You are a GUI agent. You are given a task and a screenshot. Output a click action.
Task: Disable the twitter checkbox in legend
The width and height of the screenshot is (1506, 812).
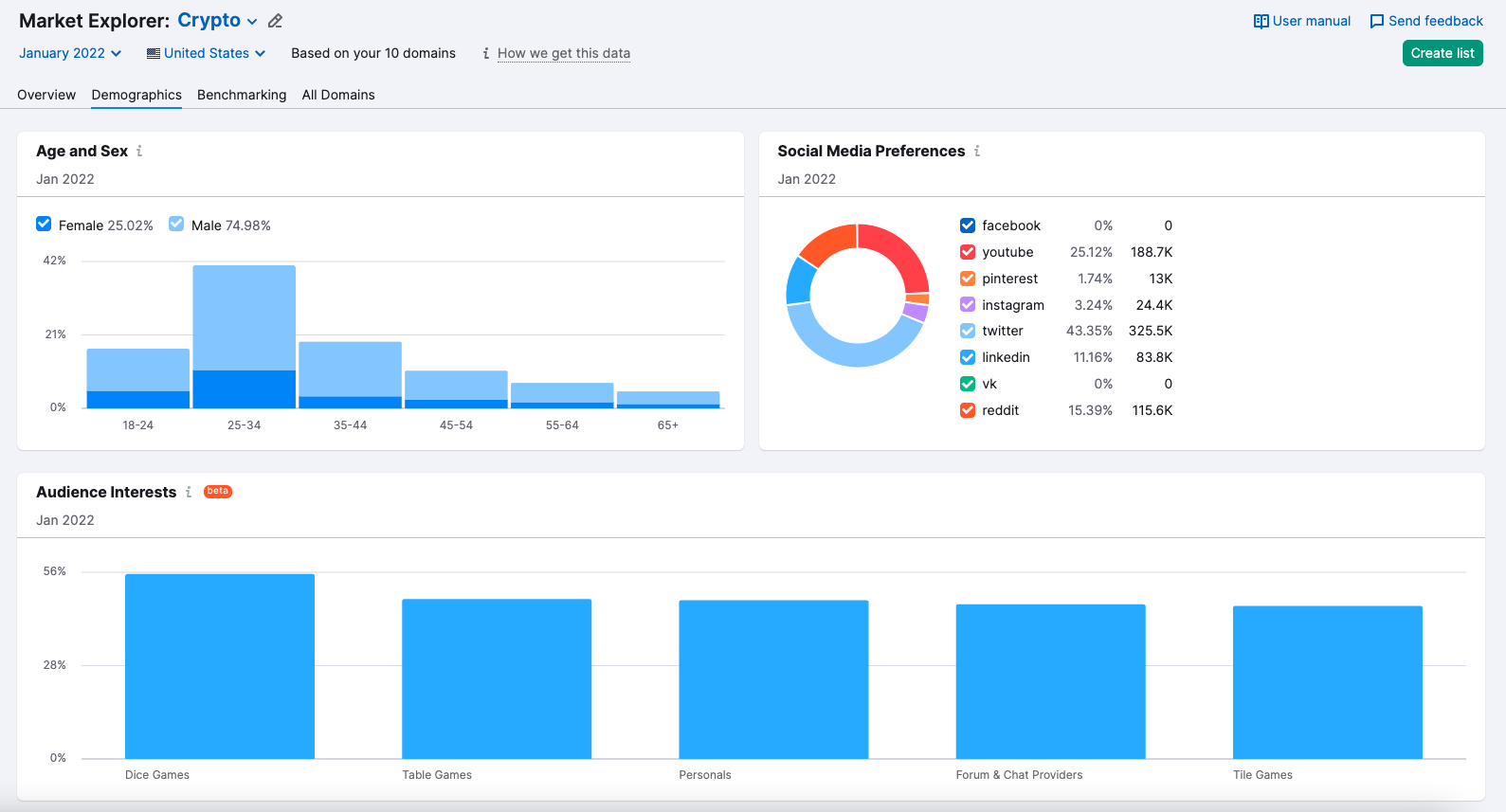[x=968, y=331]
